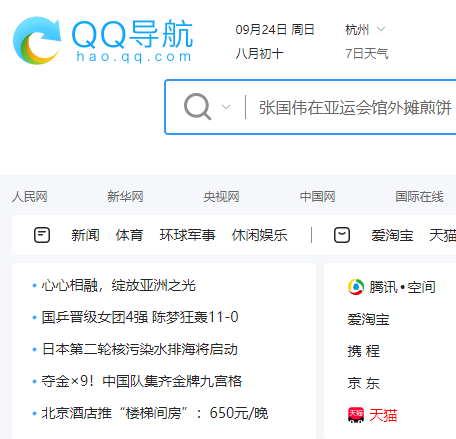456x439 pixels.
Task: Open 人民网 link
Action: coord(30,197)
